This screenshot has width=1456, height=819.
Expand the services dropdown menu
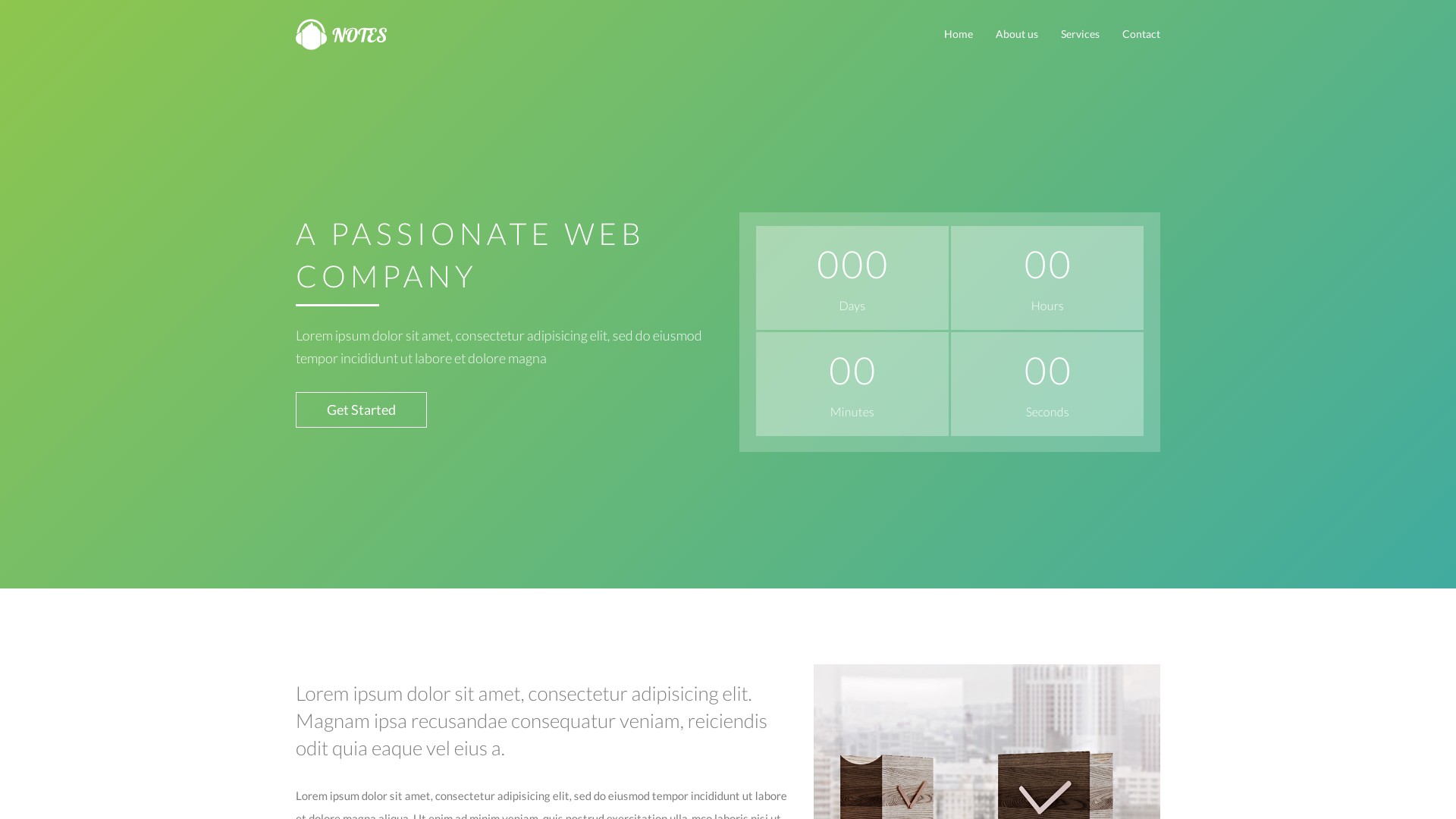pos(1080,33)
